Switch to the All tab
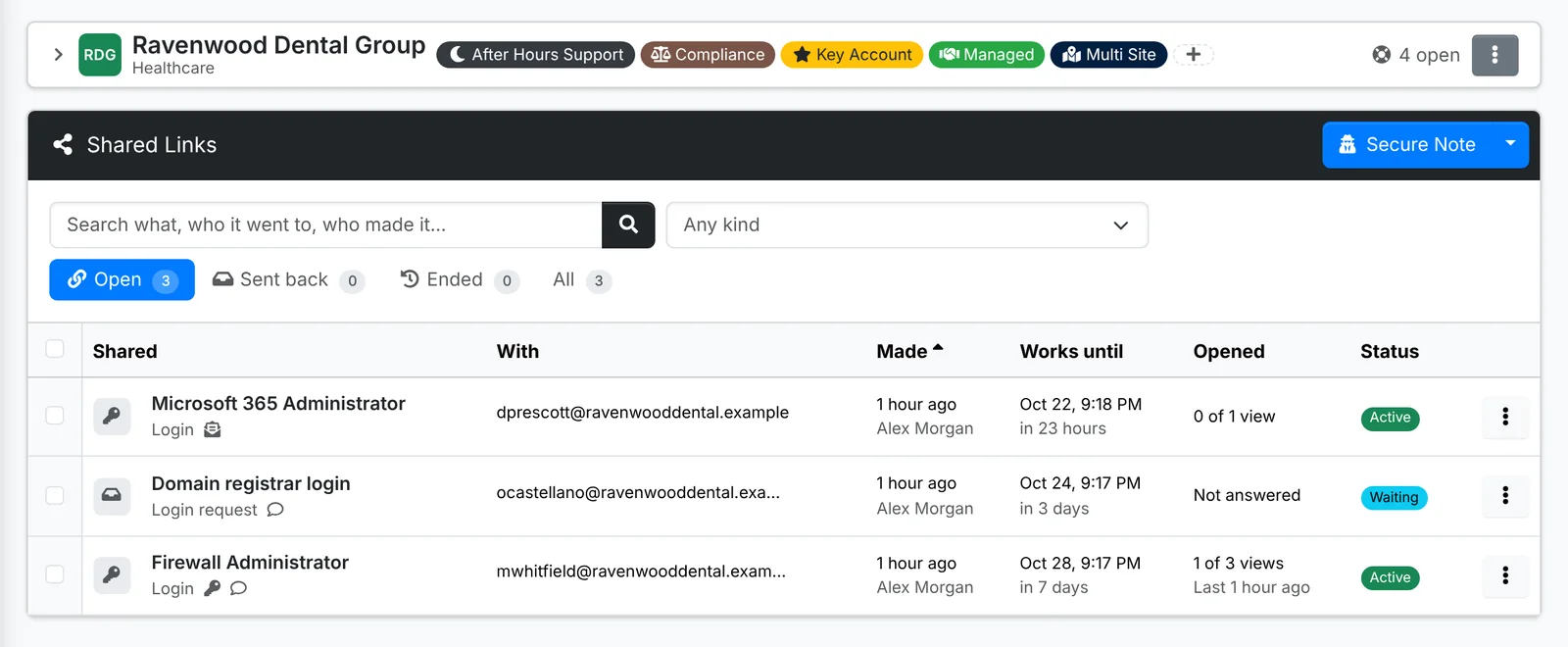This screenshot has width=1568, height=647. (582, 280)
